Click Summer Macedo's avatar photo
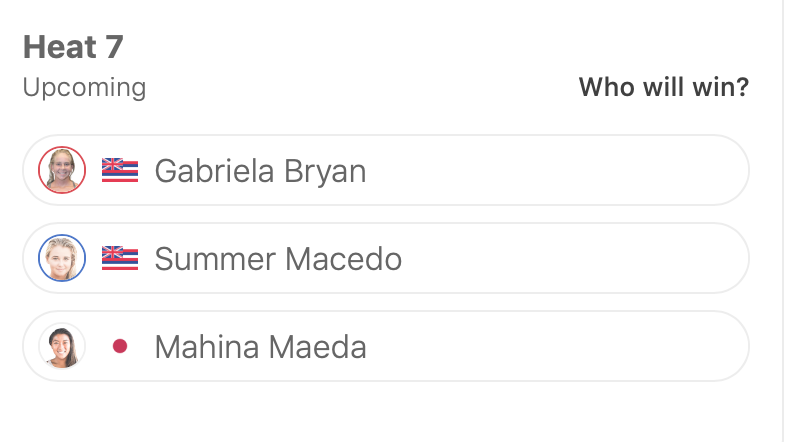The image size is (788, 442). tap(62, 258)
